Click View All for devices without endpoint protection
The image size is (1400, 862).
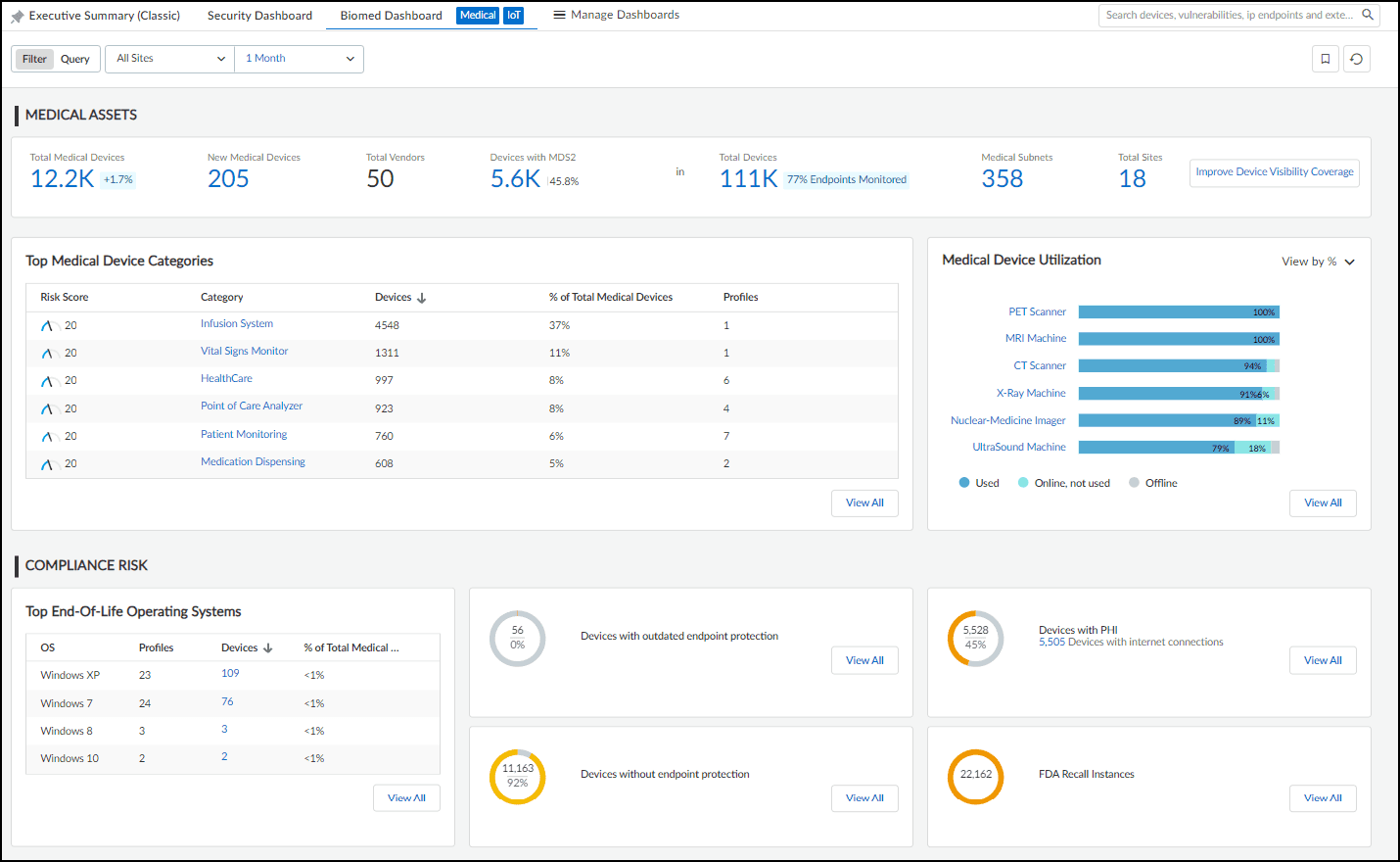coord(864,798)
